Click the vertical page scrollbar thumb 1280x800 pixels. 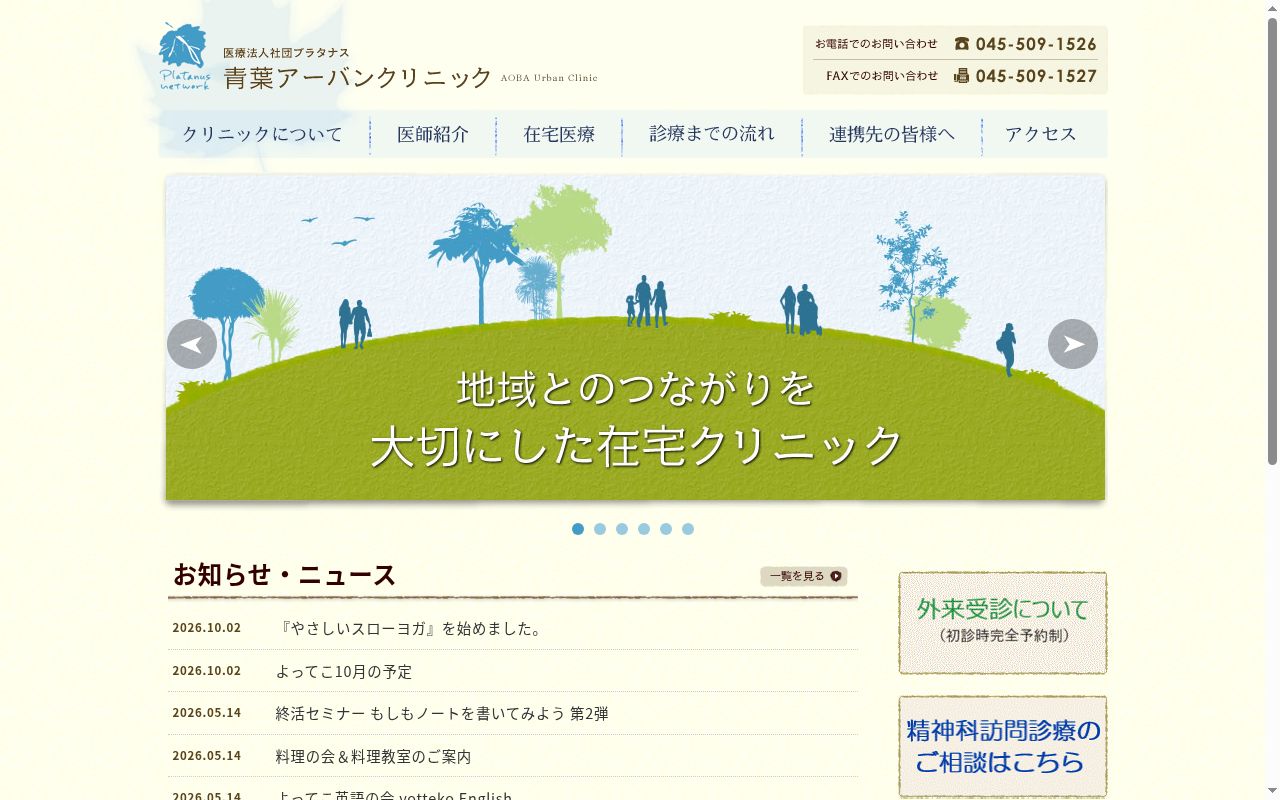pyautogui.click(x=1272, y=240)
